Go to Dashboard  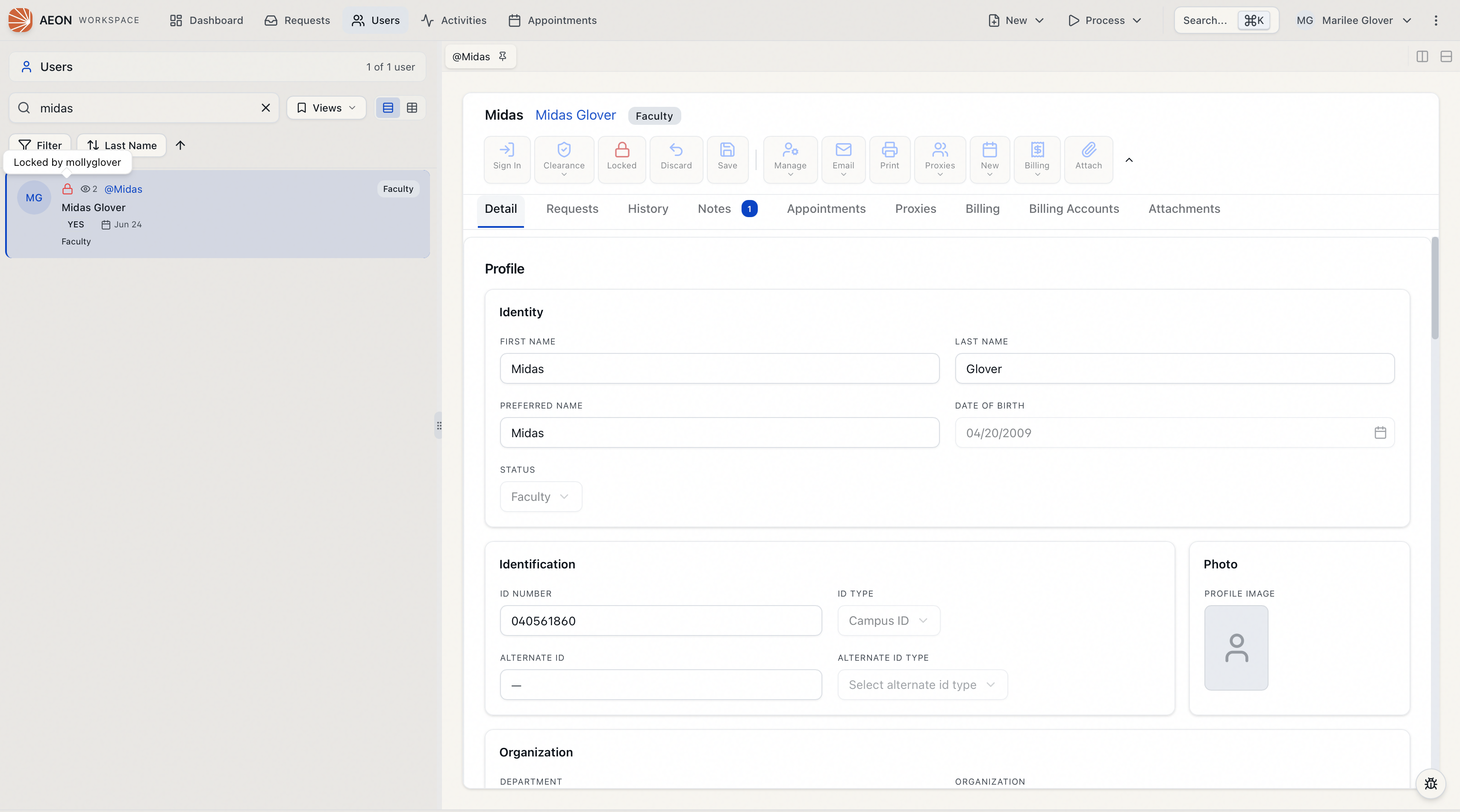(x=206, y=21)
